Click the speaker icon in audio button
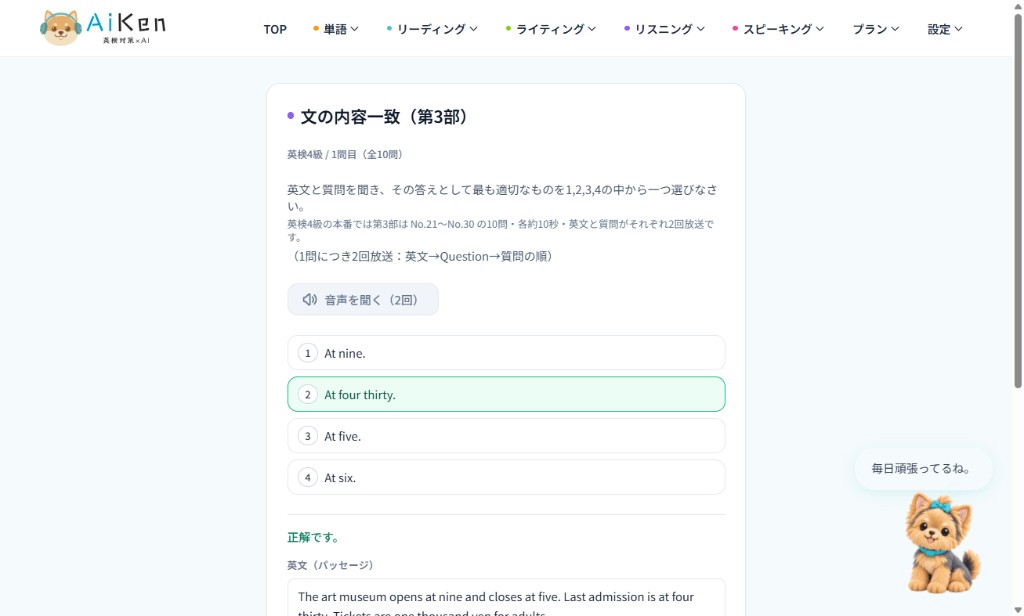 (310, 299)
